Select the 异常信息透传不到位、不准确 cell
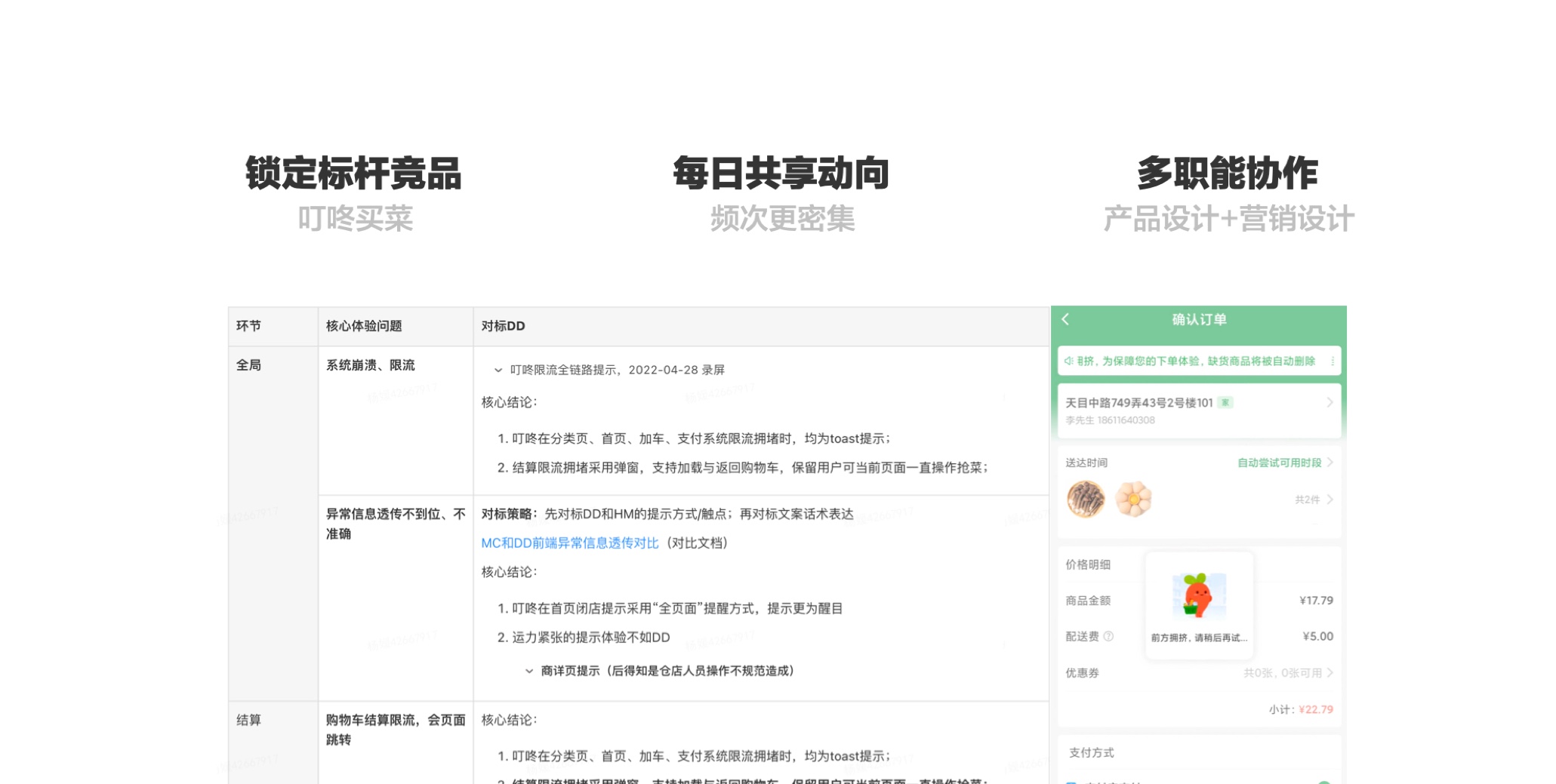Screen dimensions: 1556x784 [396, 598]
